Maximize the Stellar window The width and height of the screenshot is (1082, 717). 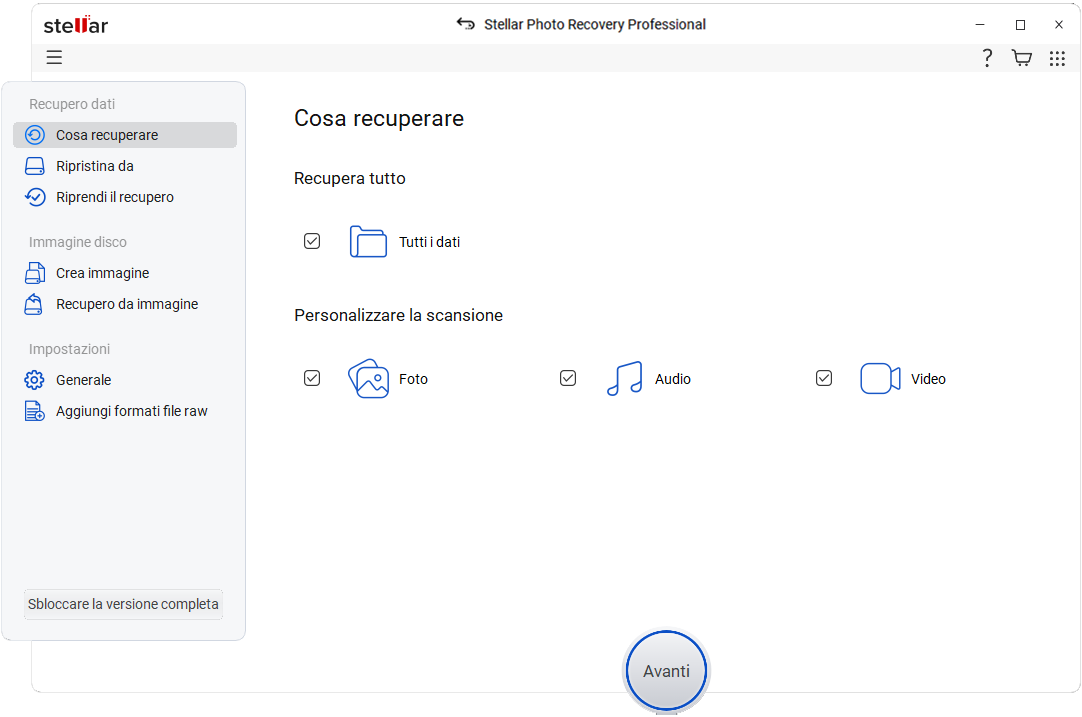pos(1020,25)
